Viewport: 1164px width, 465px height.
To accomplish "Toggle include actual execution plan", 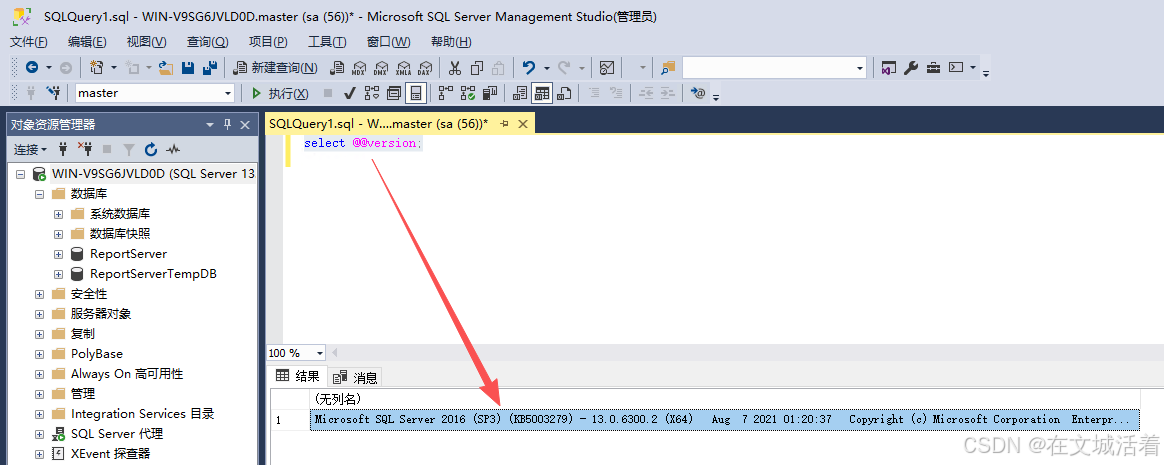I will click(445, 93).
